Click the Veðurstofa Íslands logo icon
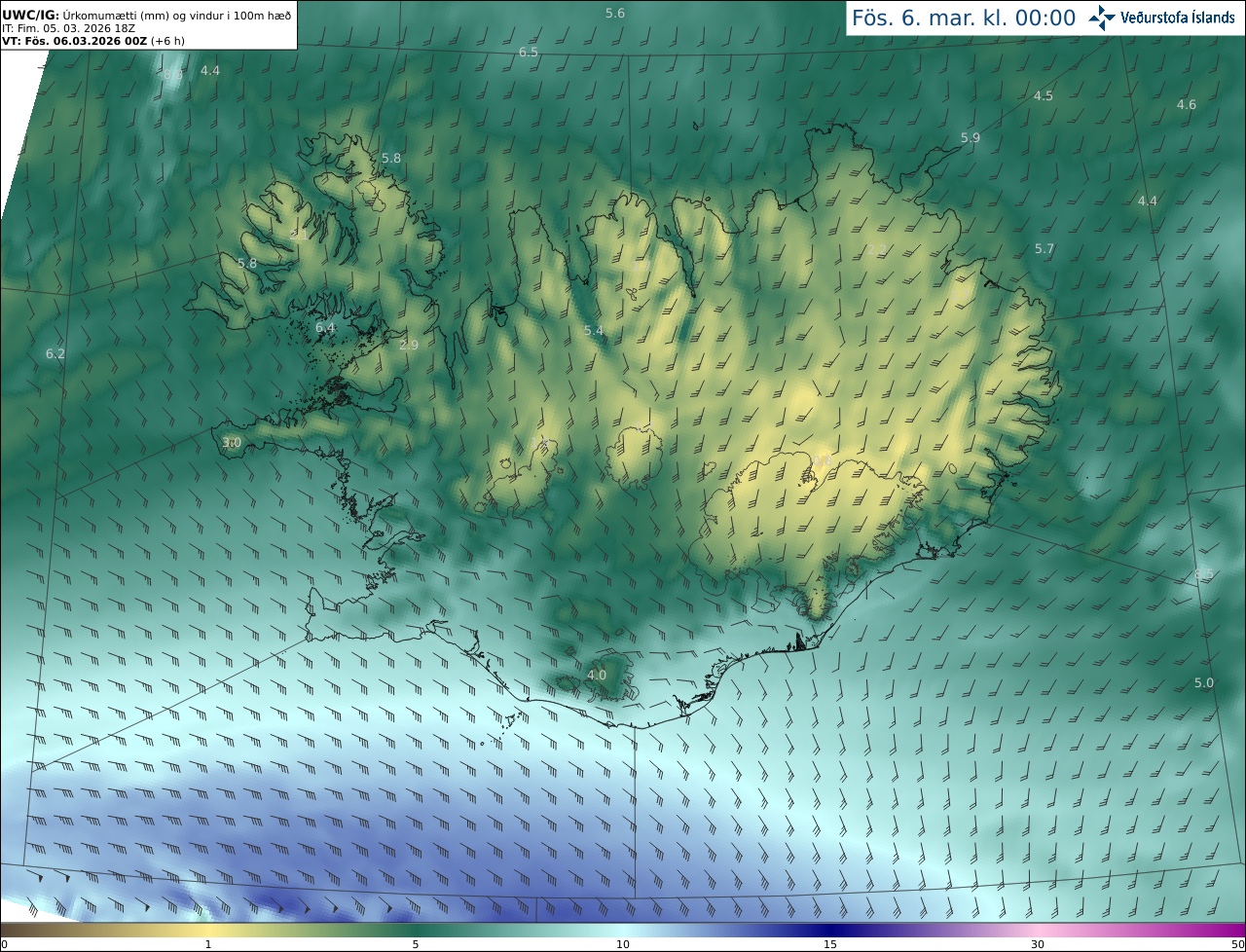The image size is (1246, 952). click(x=1102, y=17)
